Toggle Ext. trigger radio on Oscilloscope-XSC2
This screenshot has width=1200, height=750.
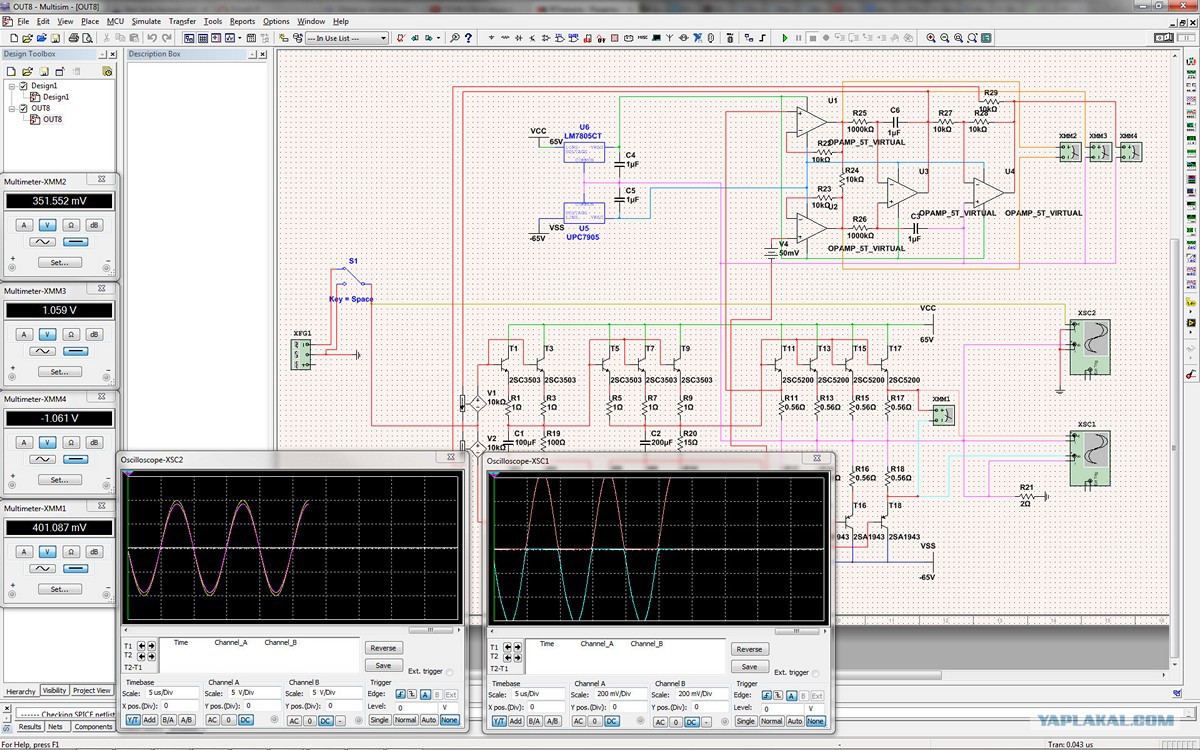point(449,672)
